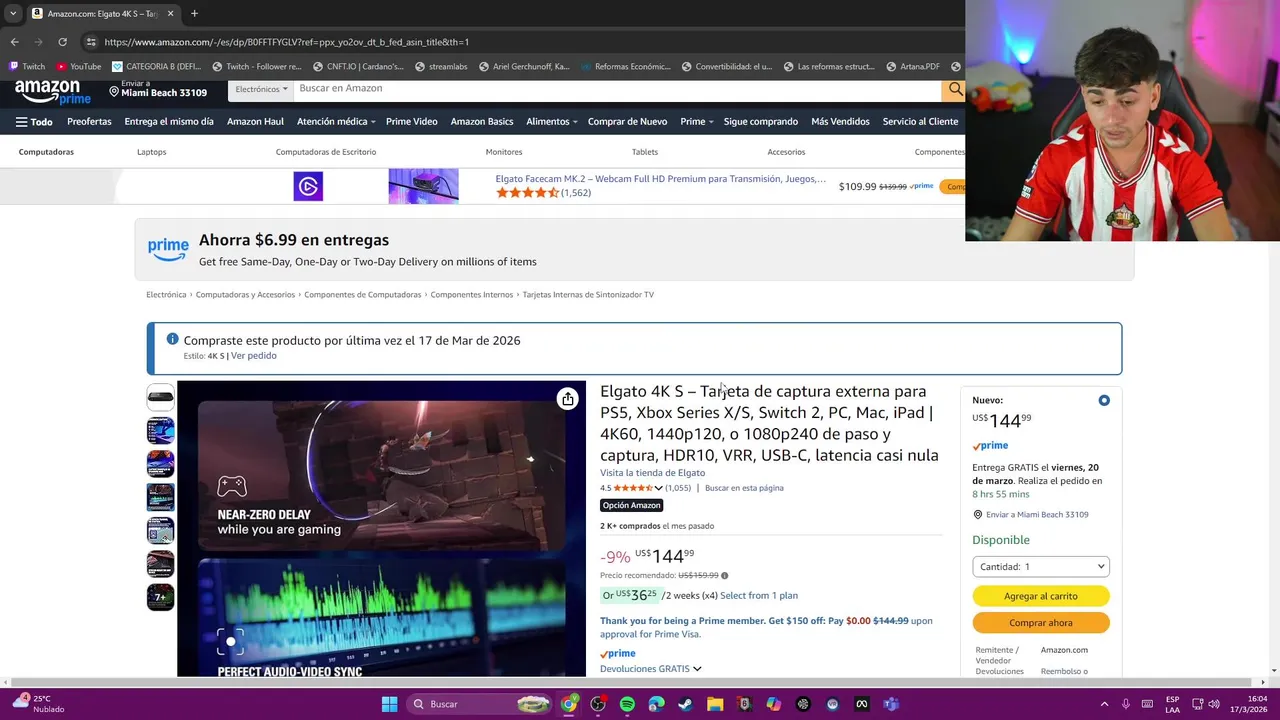
Task: Click the Agregar al carrito button
Action: point(1041,596)
